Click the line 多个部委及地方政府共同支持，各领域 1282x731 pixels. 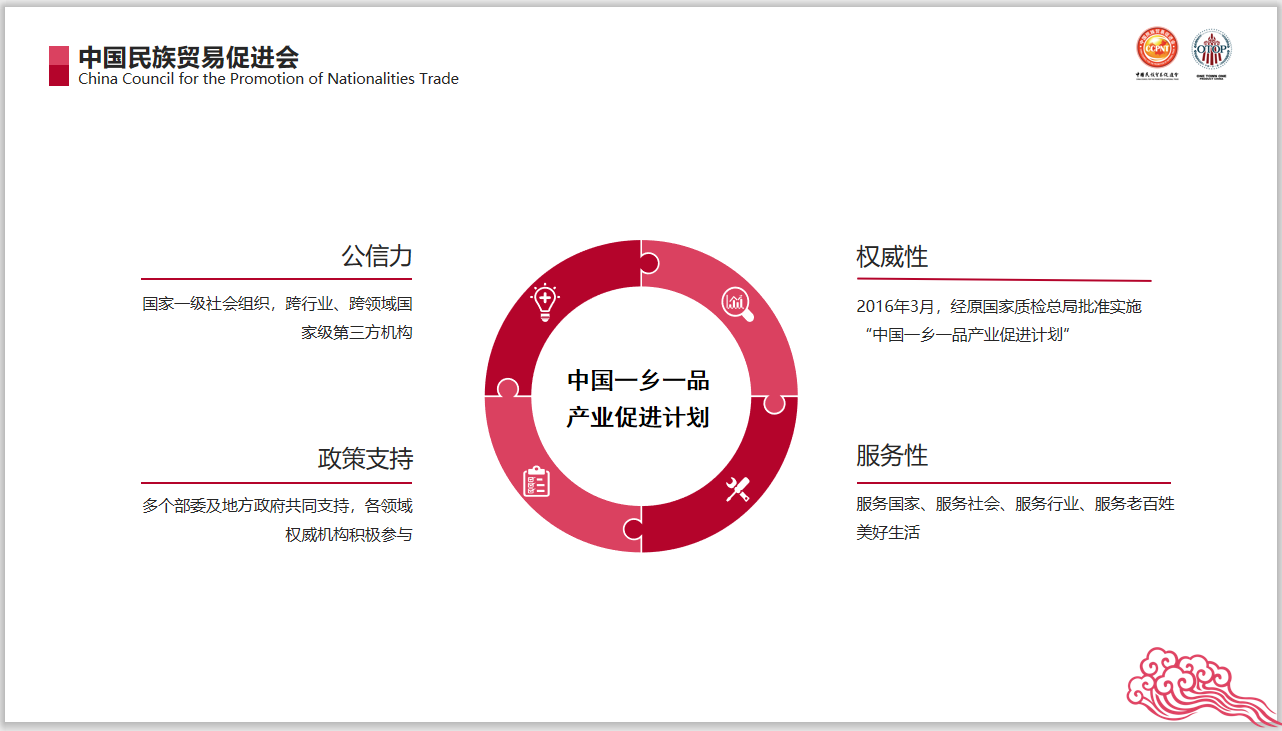point(277,506)
